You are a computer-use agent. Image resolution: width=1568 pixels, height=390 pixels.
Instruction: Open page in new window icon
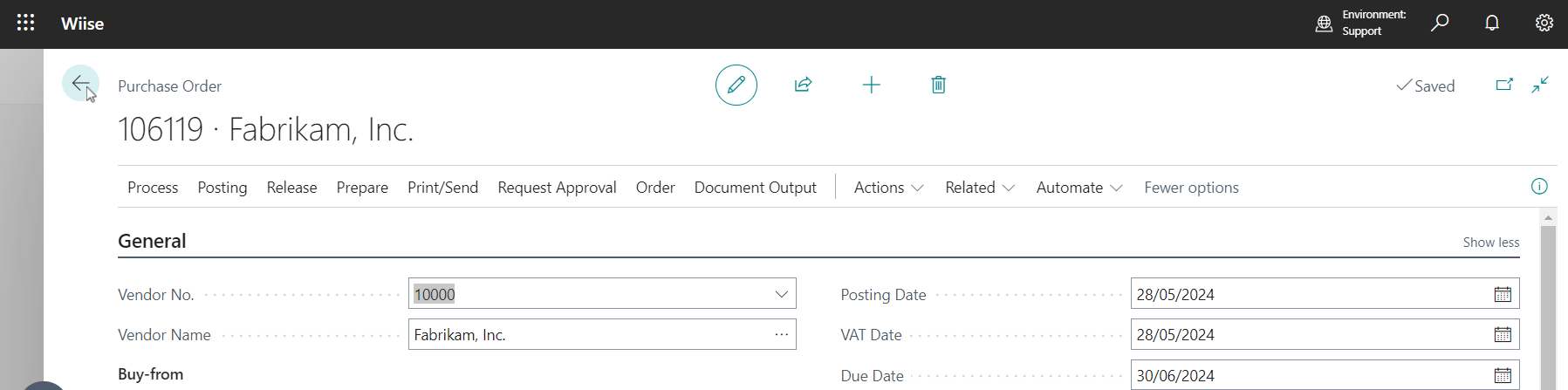click(x=1504, y=85)
